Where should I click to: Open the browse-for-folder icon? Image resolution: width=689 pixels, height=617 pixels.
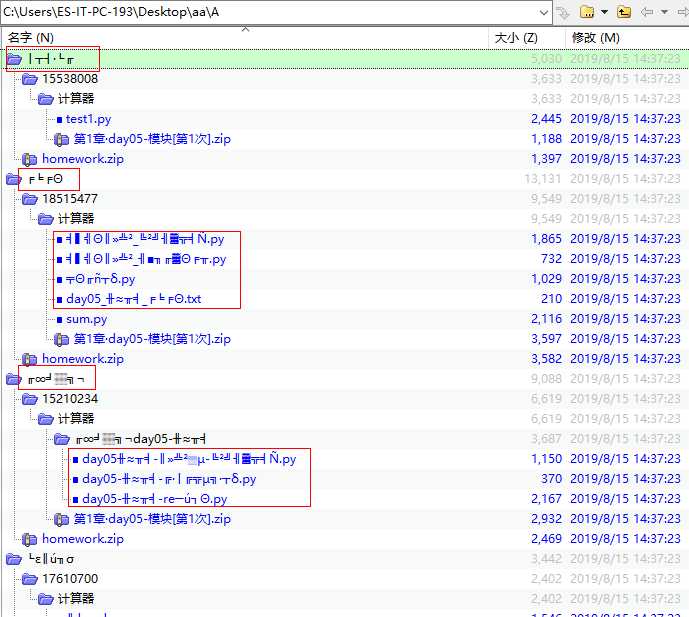(x=587, y=12)
